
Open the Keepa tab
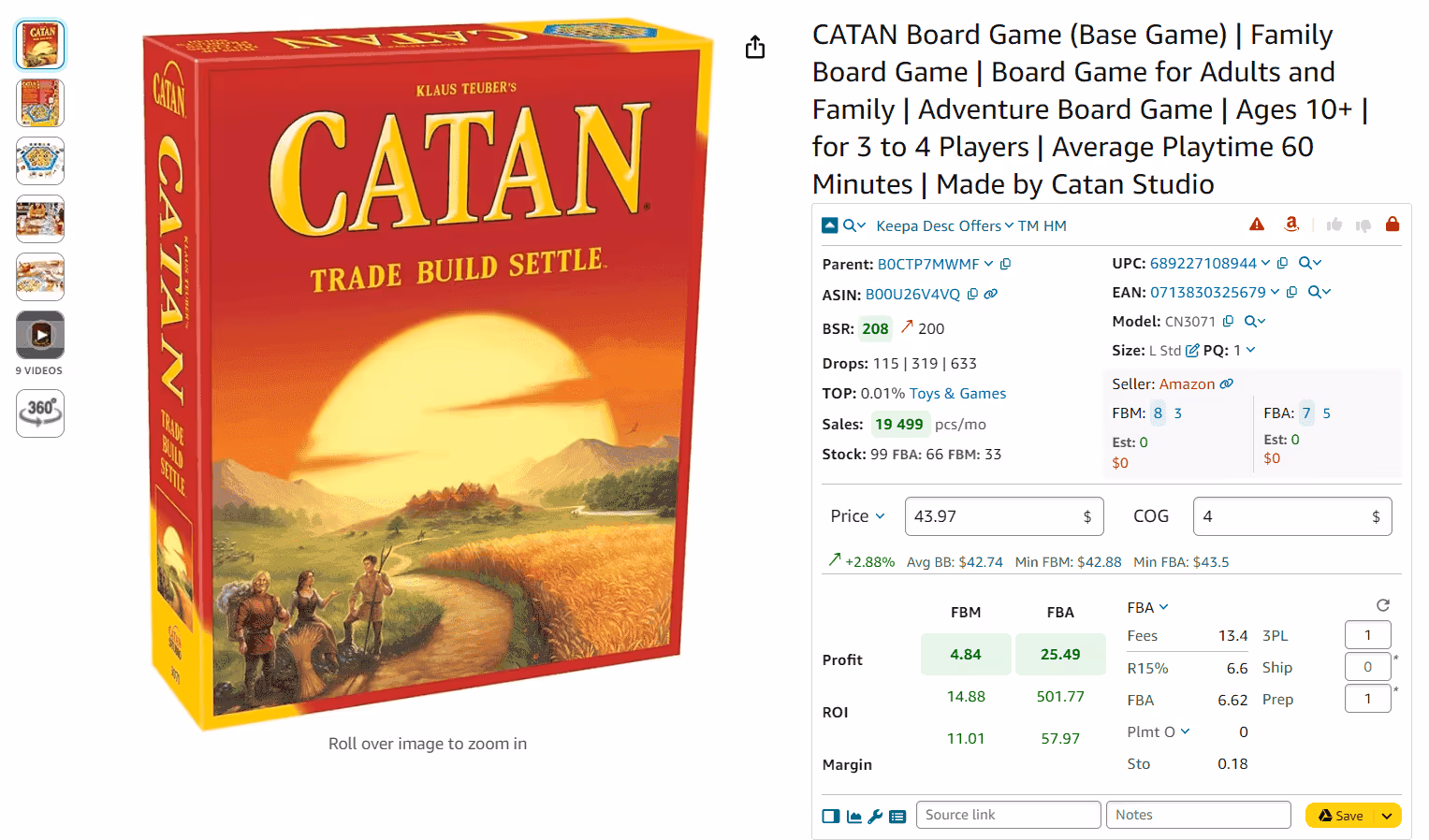(x=897, y=226)
